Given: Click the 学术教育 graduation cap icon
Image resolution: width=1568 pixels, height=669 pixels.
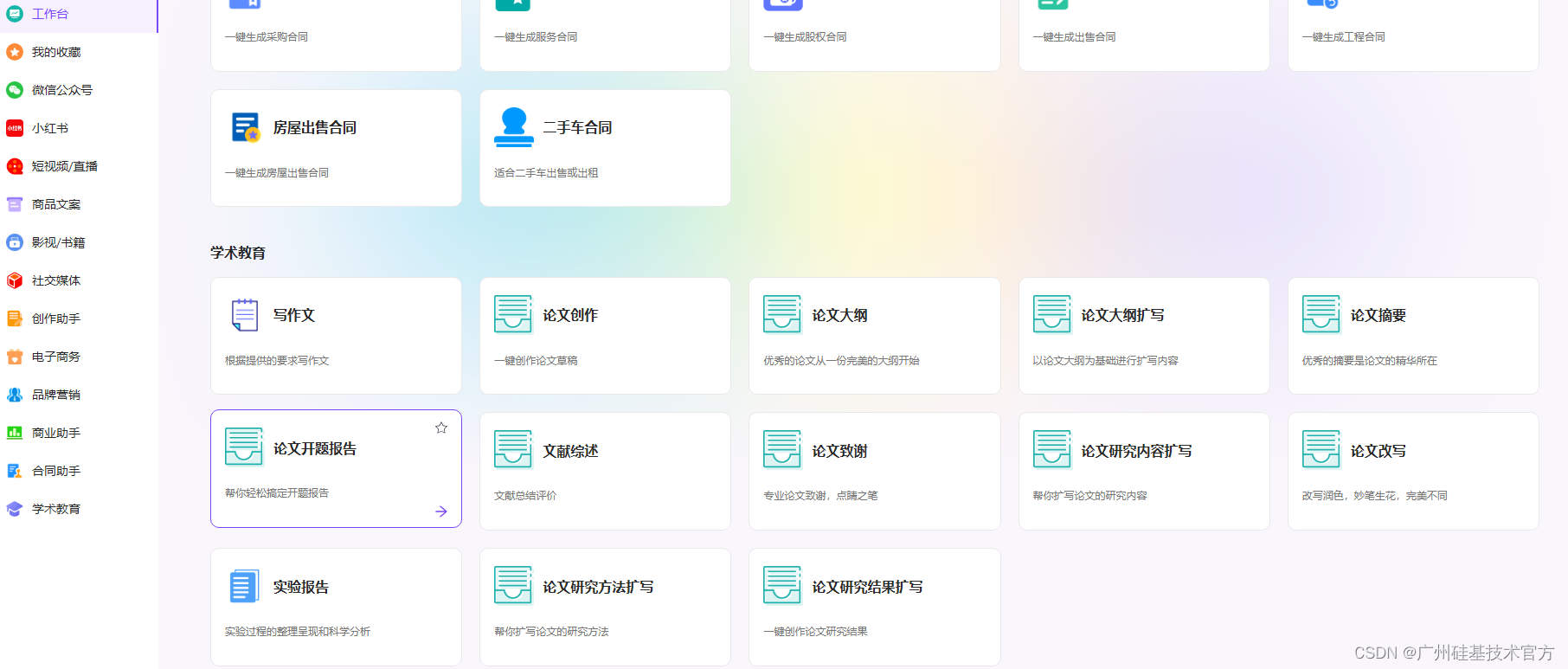Looking at the screenshot, I should pyautogui.click(x=15, y=509).
